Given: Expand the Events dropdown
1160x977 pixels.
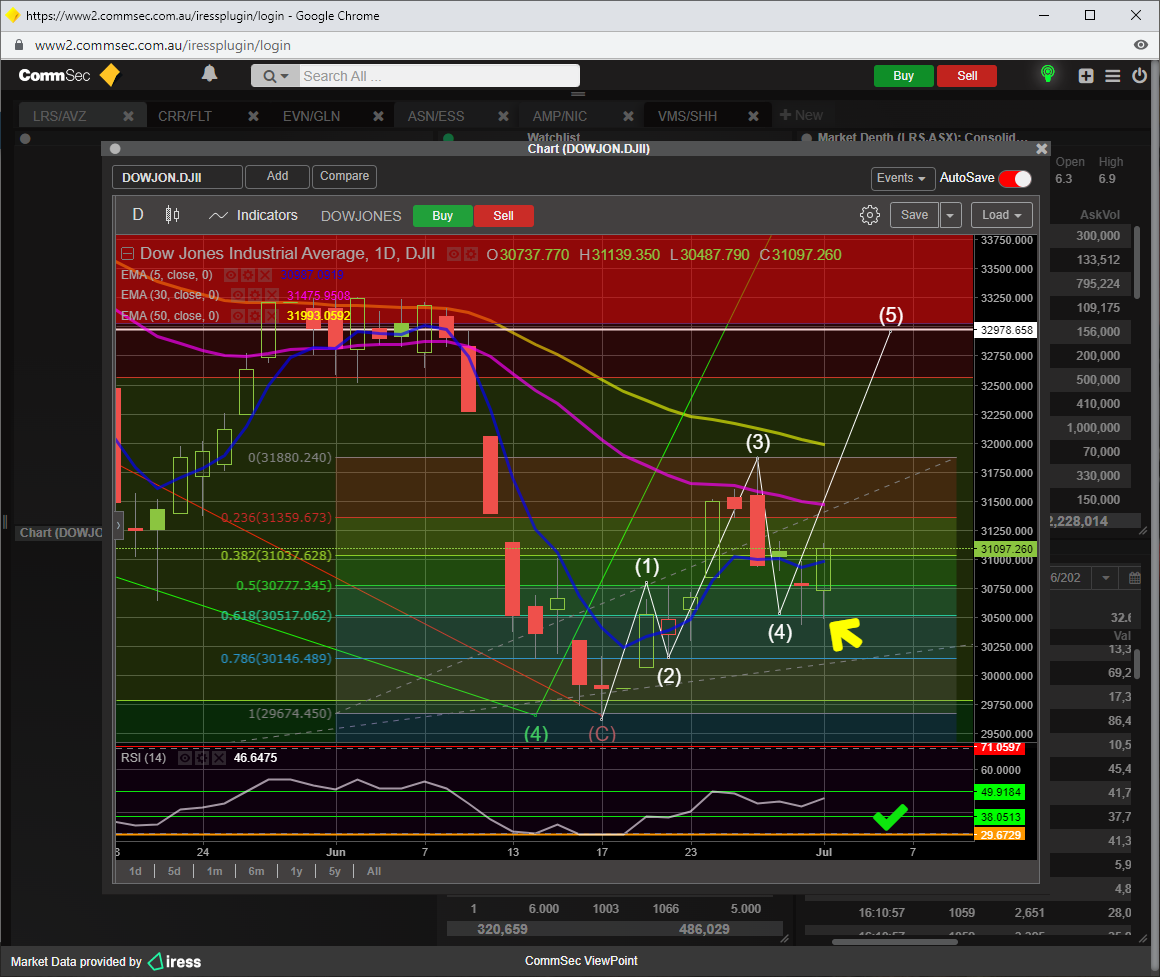Looking at the screenshot, I should [902, 178].
